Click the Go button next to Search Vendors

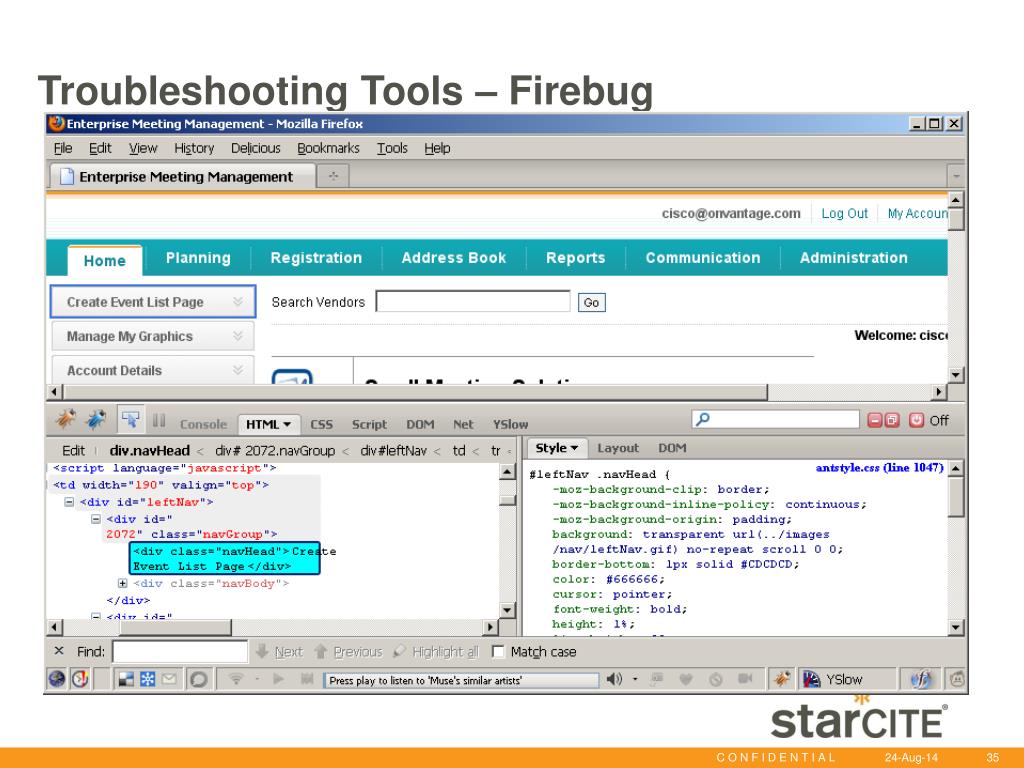tap(592, 302)
